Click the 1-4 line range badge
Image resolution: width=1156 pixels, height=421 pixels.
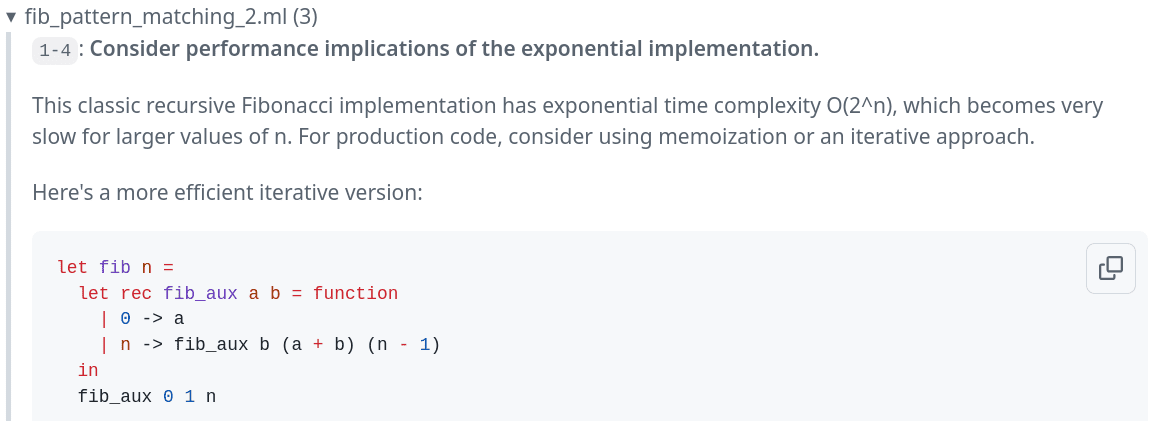click(54, 51)
